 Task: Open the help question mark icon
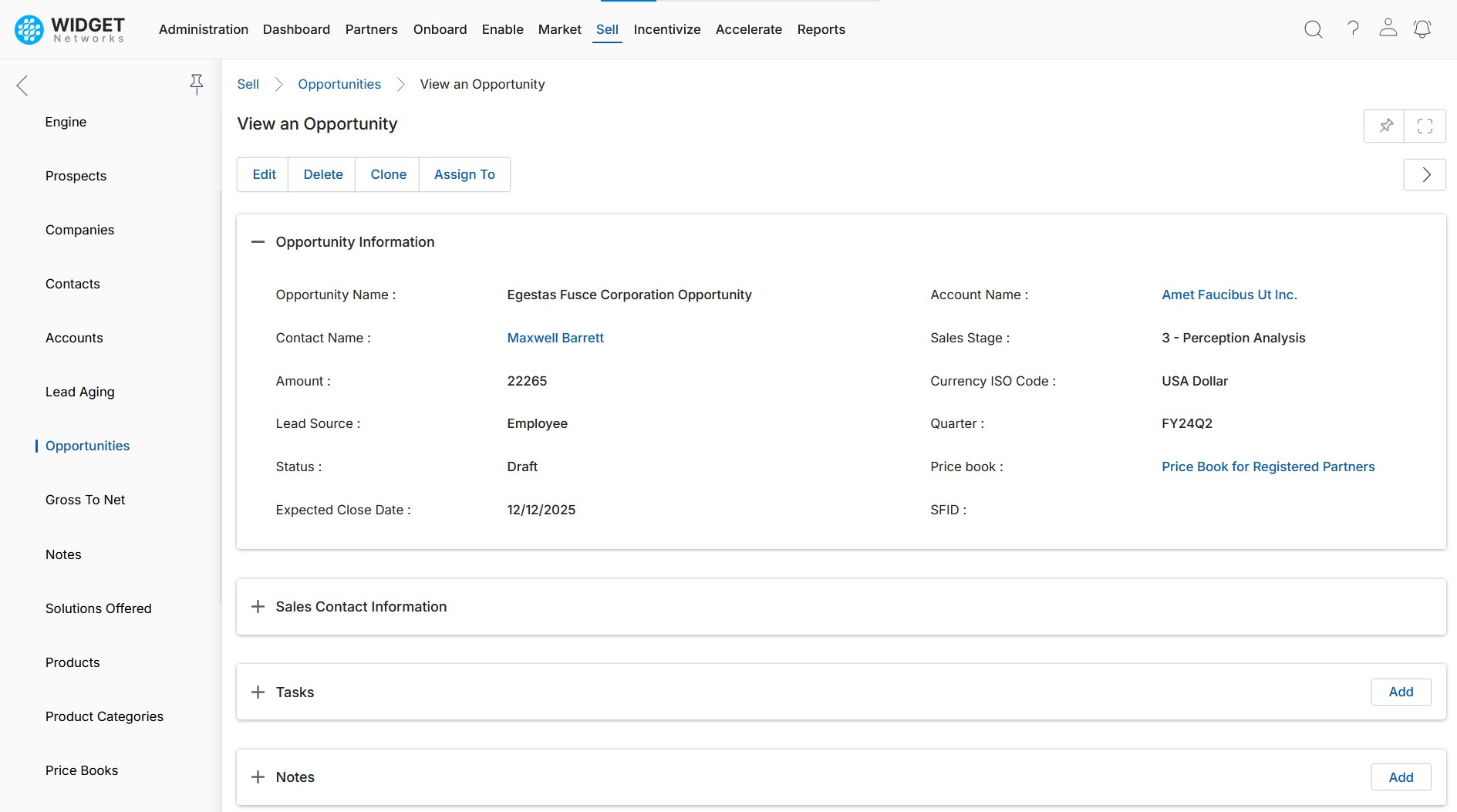(x=1353, y=29)
